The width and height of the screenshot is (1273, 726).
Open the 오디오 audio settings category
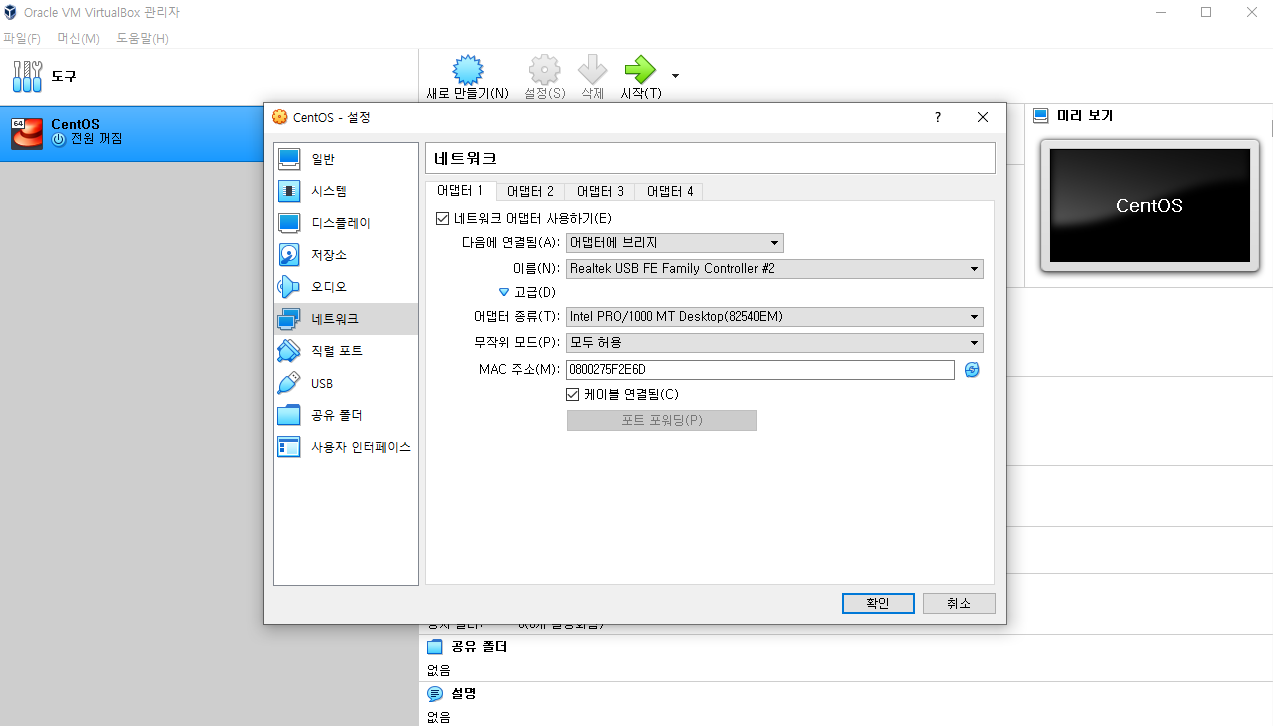click(x=346, y=287)
